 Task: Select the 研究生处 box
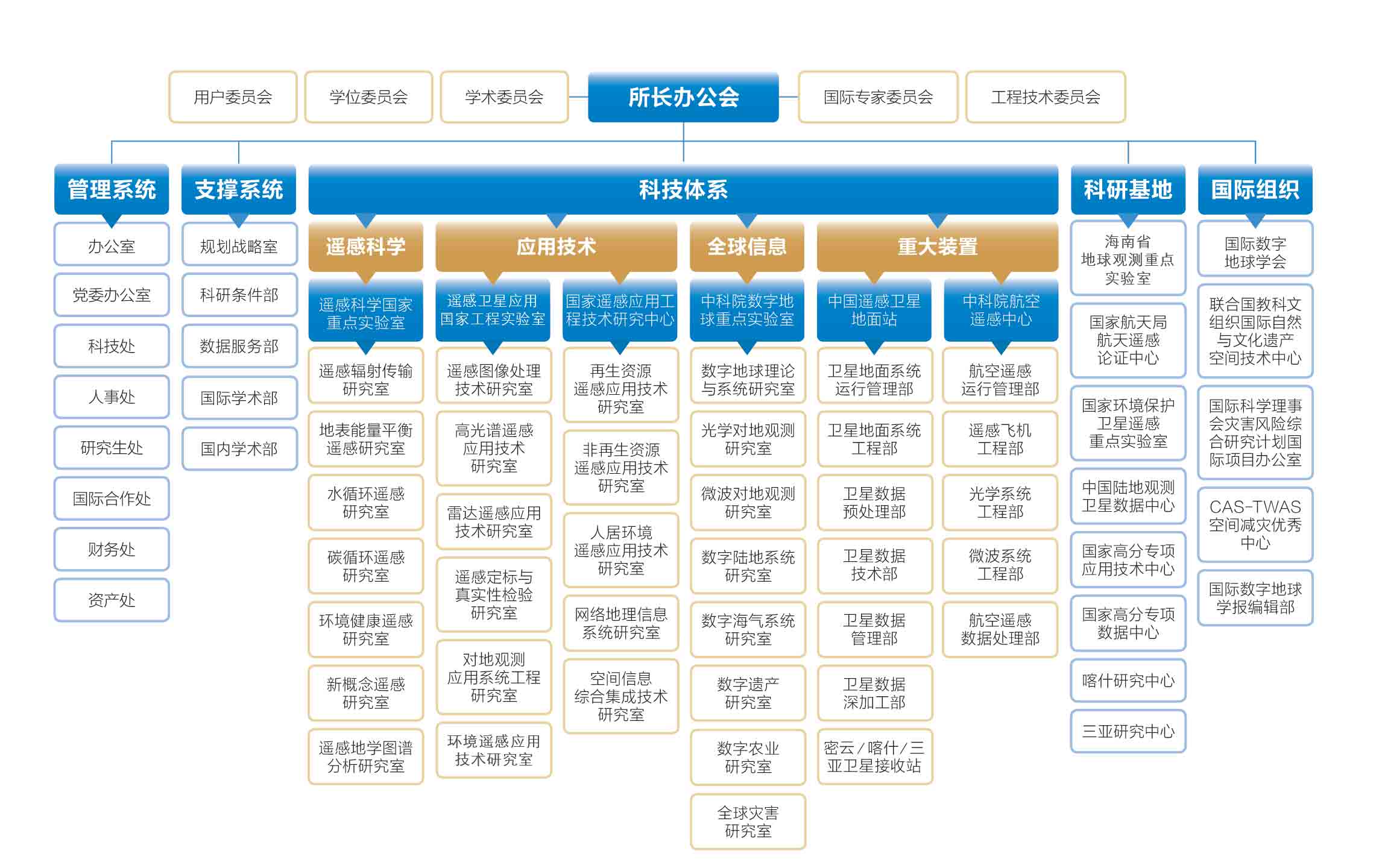pos(112,447)
